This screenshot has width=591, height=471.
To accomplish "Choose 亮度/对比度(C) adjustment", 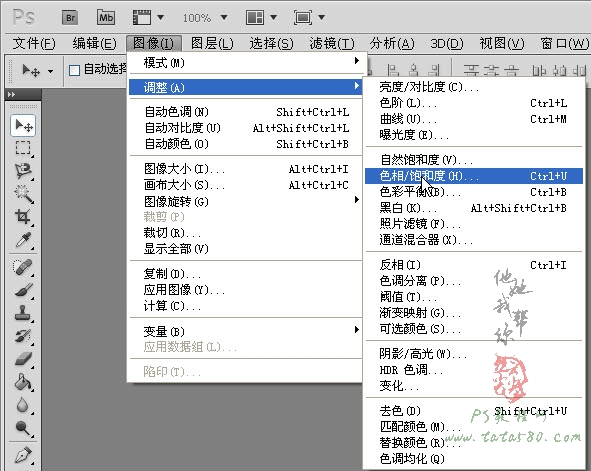I will coord(474,87).
